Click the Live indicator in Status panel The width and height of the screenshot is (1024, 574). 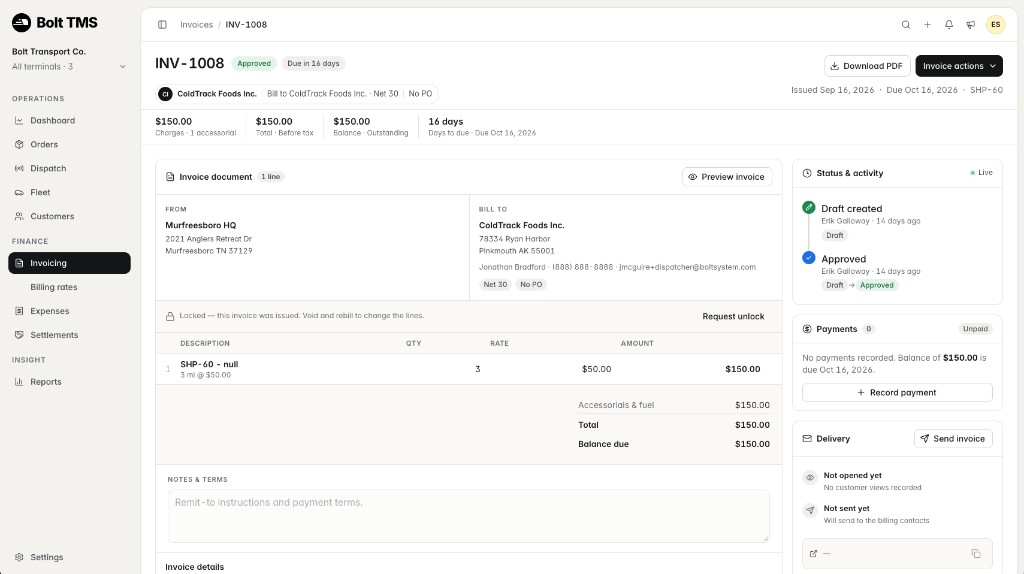[982, 173]
